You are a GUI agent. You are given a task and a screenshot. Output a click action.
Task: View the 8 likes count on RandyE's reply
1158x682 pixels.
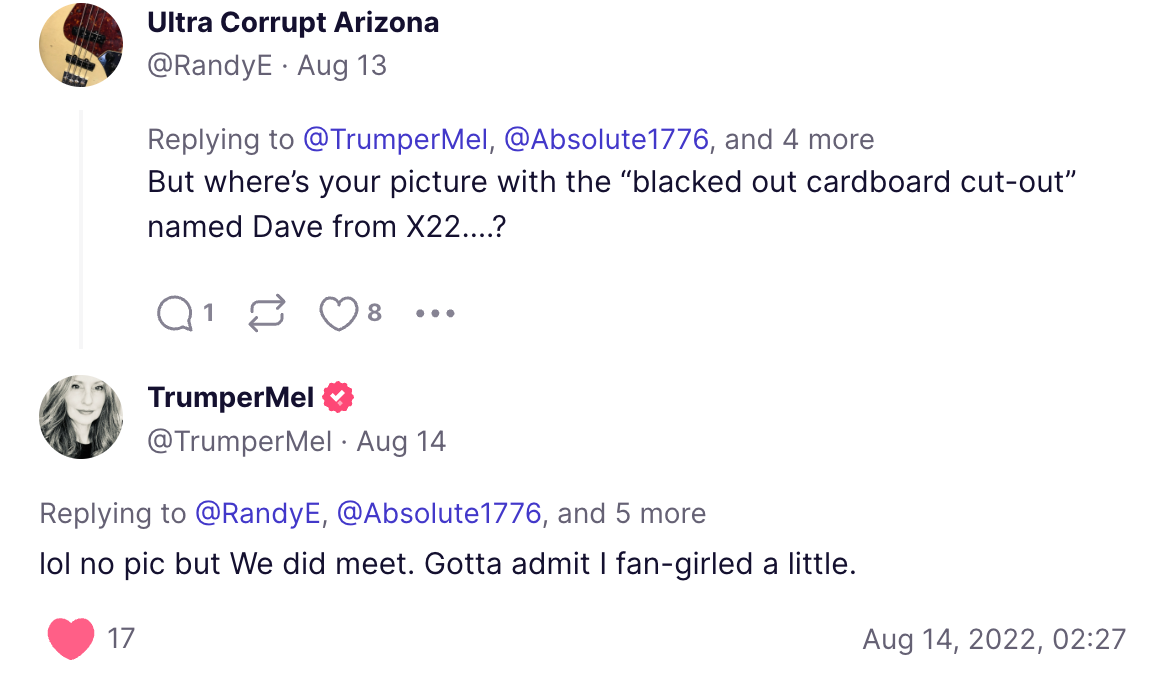374,313
